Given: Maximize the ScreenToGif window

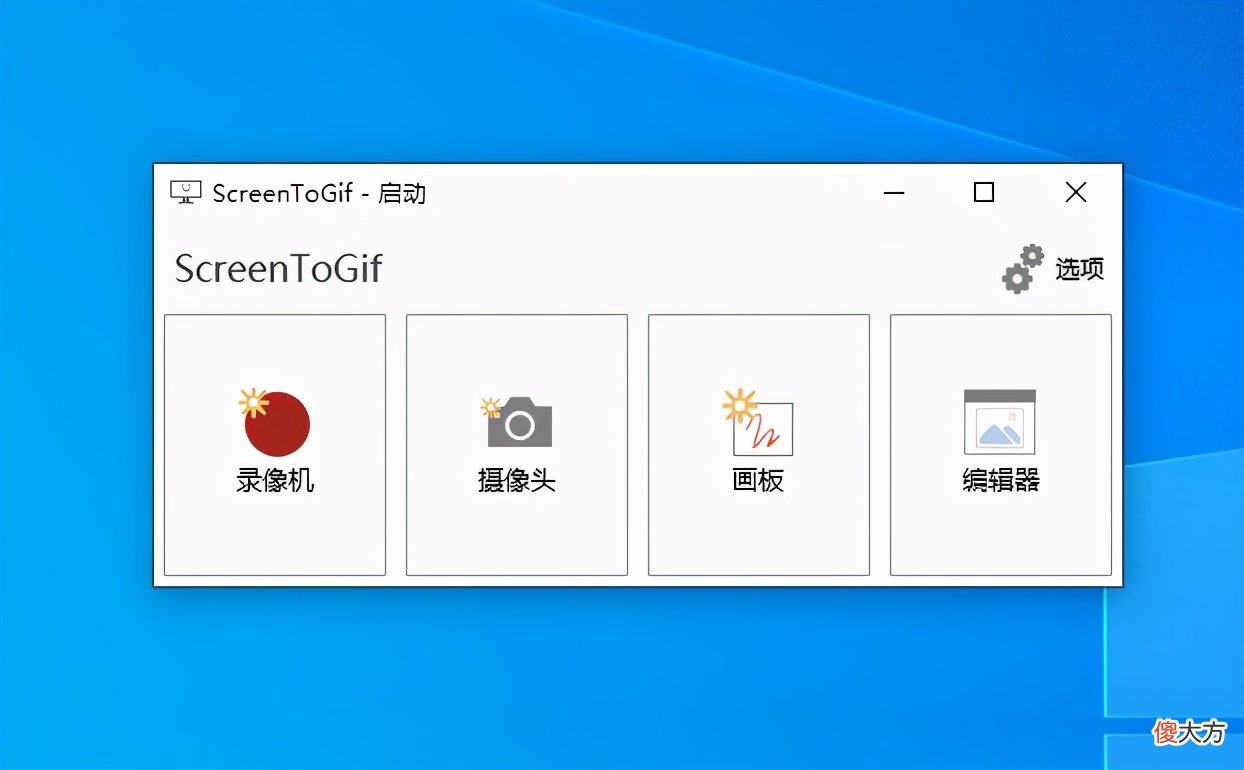Looking at the screenshot, I should pyautogui.click(x=984, y=192).
